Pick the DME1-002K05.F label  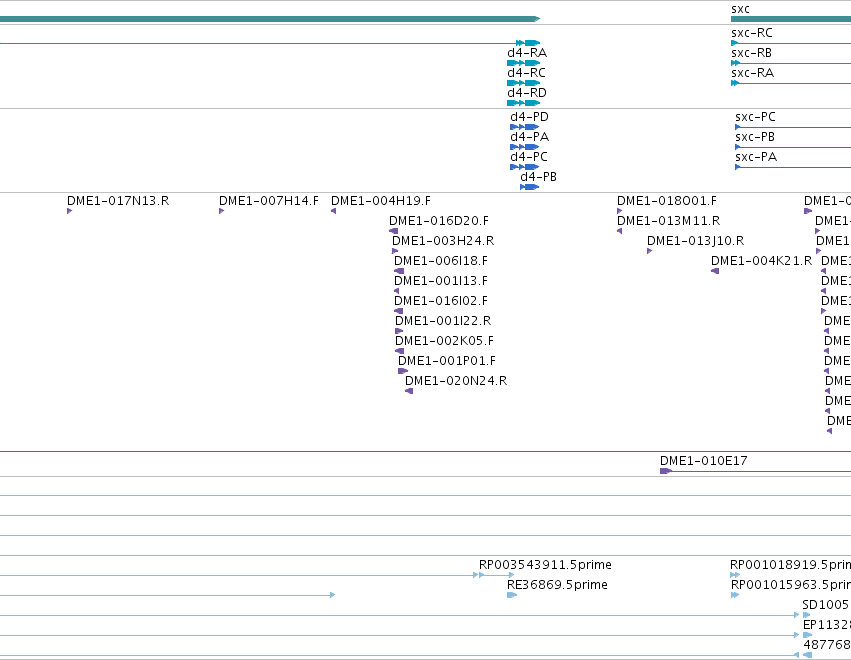[x=444, y=341]
